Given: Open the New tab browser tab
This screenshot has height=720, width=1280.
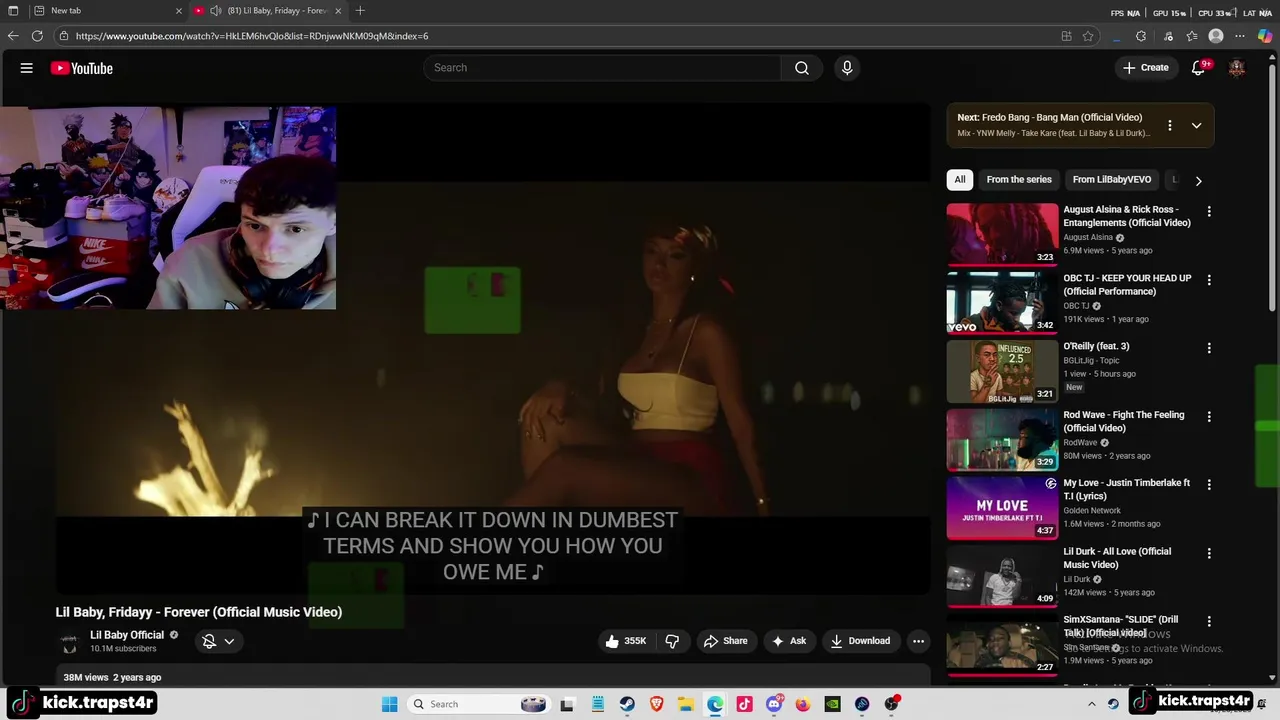Looking at the screenshot, I should tap(107, 11).
